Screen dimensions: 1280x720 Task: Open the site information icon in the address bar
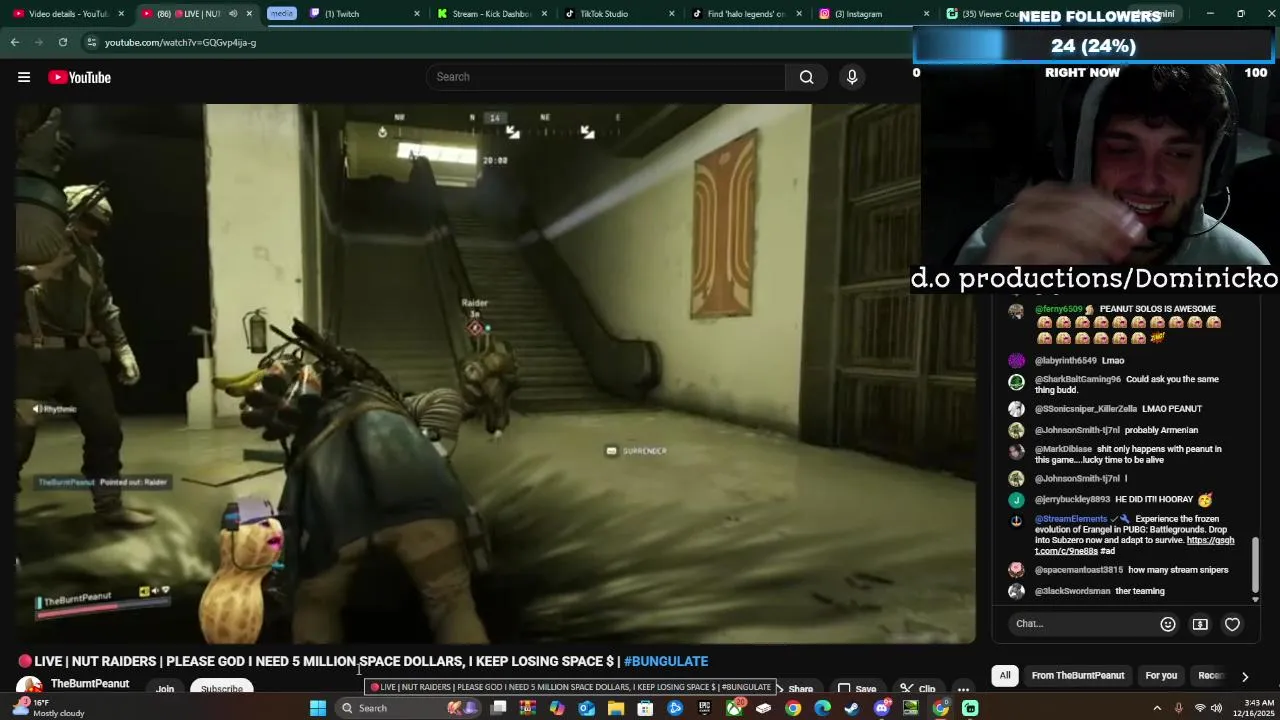coord(91,42)
